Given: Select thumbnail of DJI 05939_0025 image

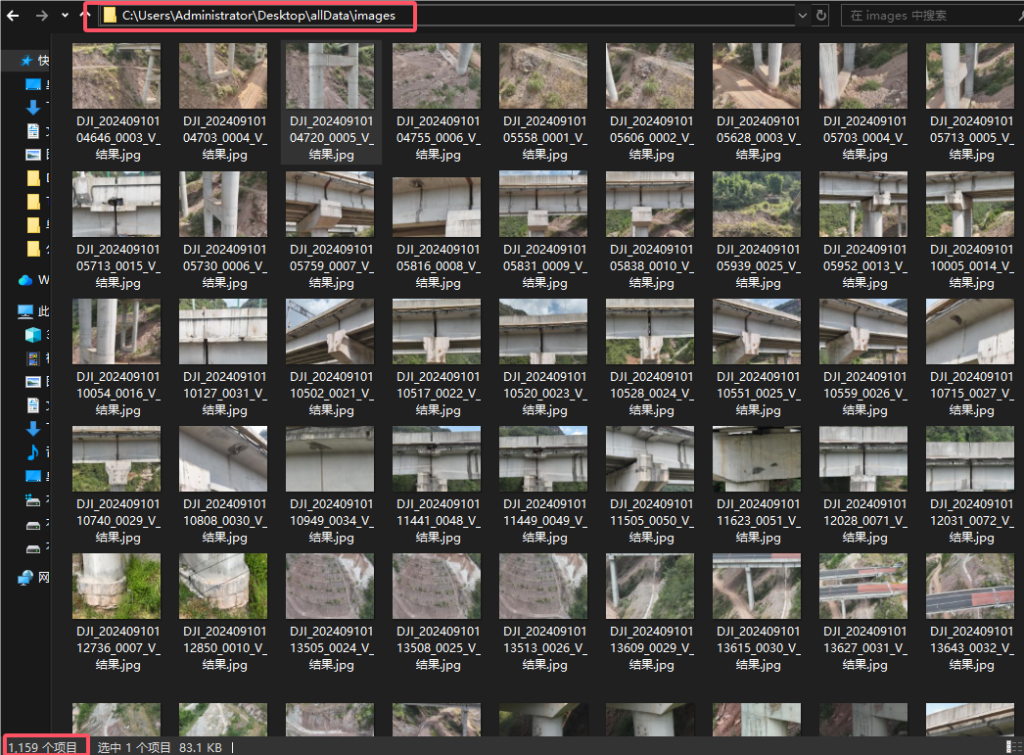Looking at the screenshot, I should (x=757, y=204).
